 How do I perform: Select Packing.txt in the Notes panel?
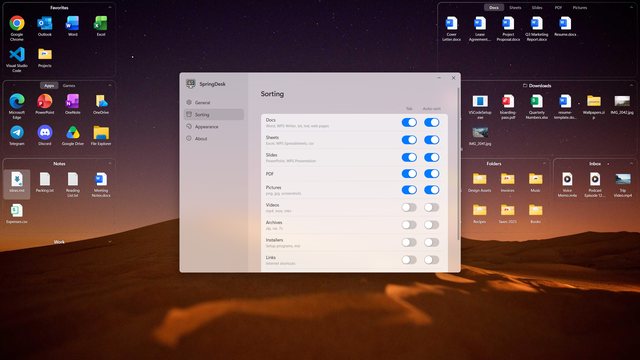[45, 182]
